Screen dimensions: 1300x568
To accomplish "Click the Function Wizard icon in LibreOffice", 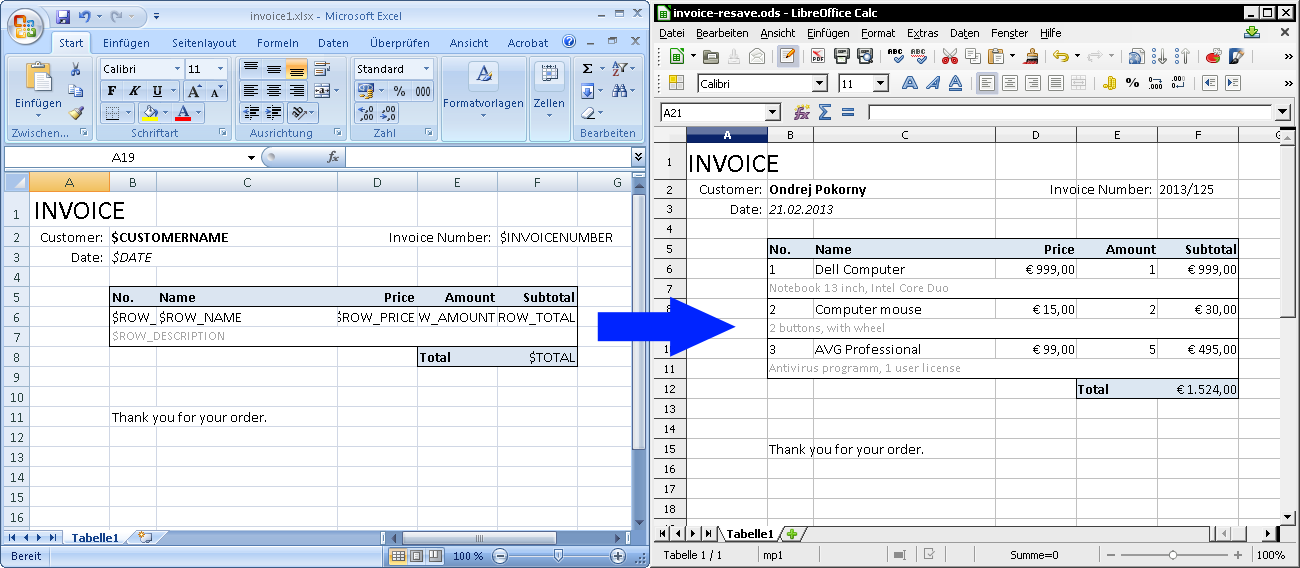I will pyautogui.click(x=801, y=113).
